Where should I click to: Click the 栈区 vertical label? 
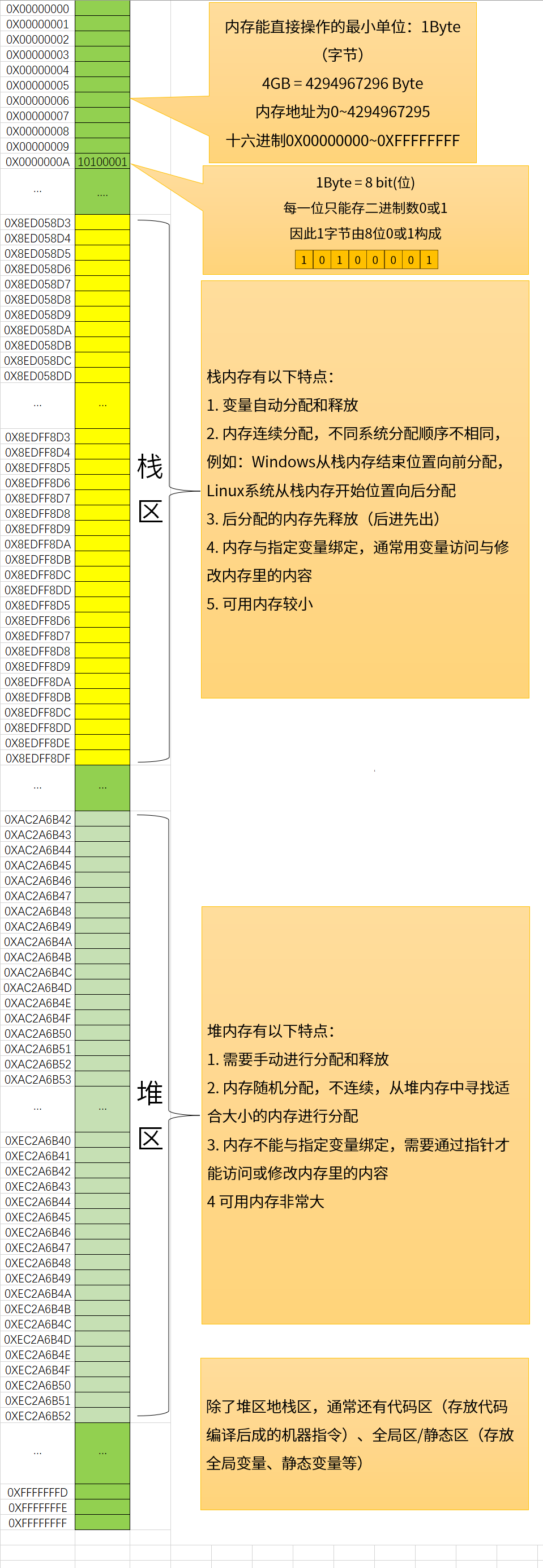point(151,488)
